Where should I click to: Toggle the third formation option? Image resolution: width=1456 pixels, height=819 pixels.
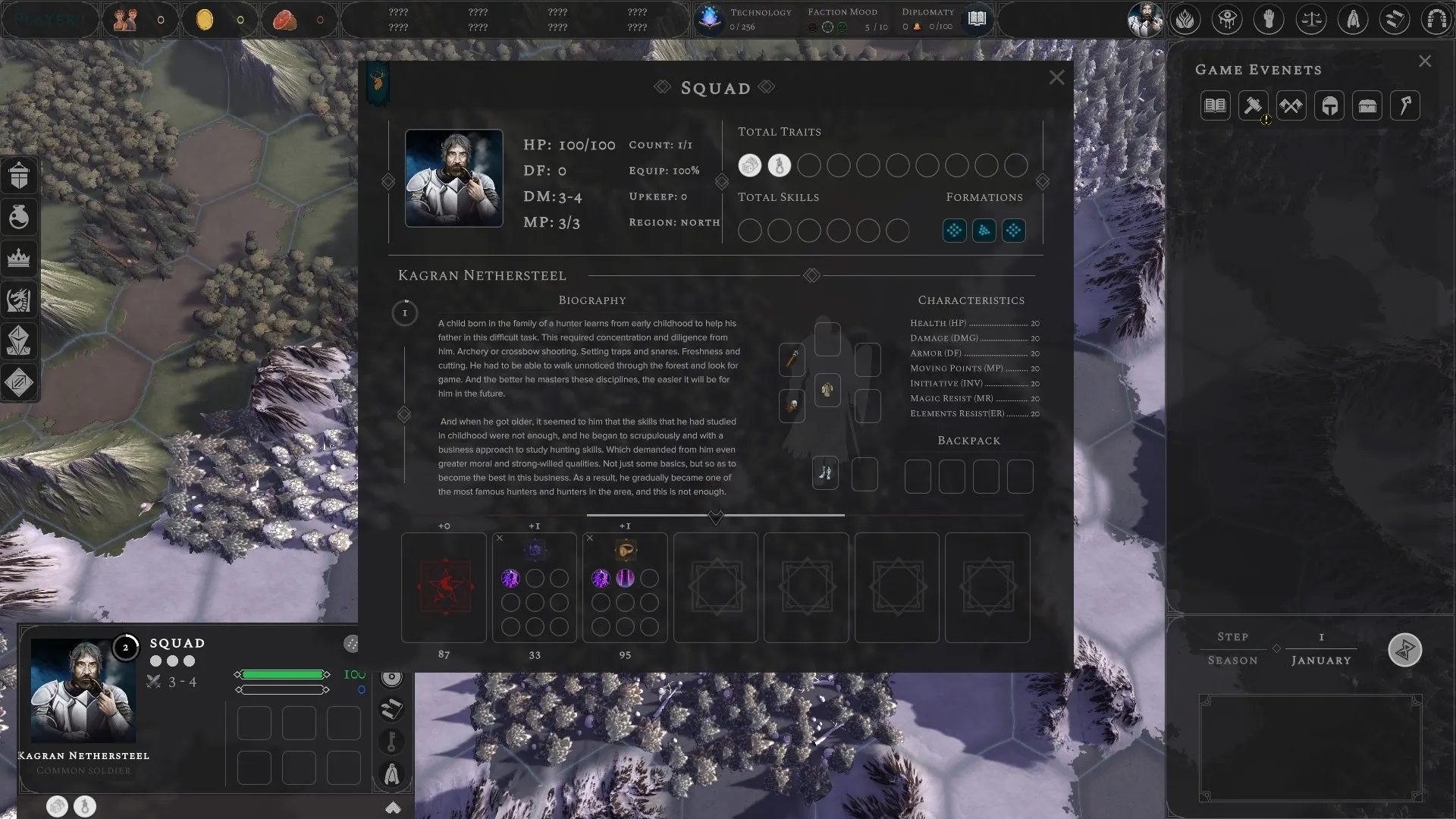1014,231
